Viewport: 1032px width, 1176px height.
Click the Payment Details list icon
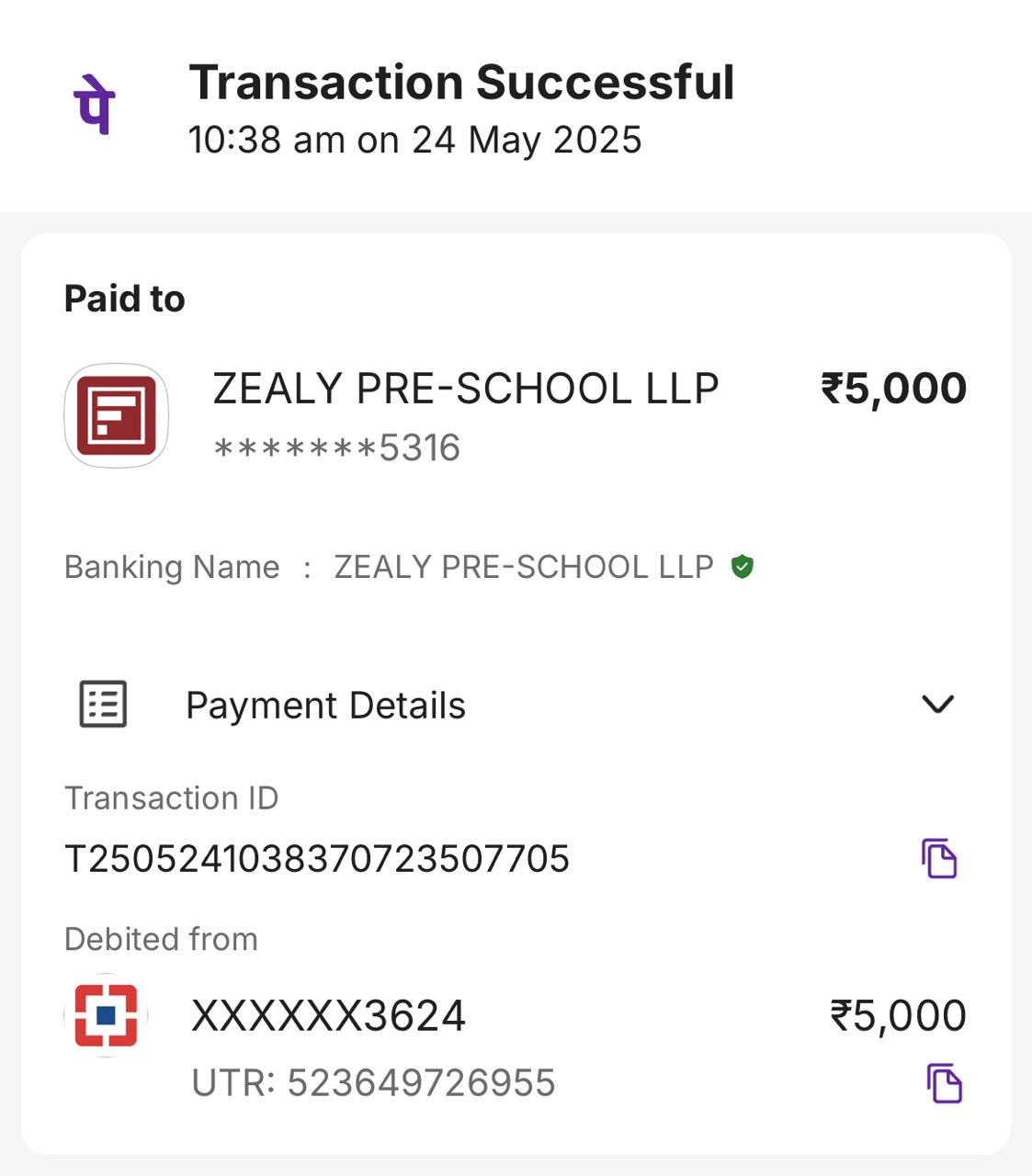(x=103, y=705)
